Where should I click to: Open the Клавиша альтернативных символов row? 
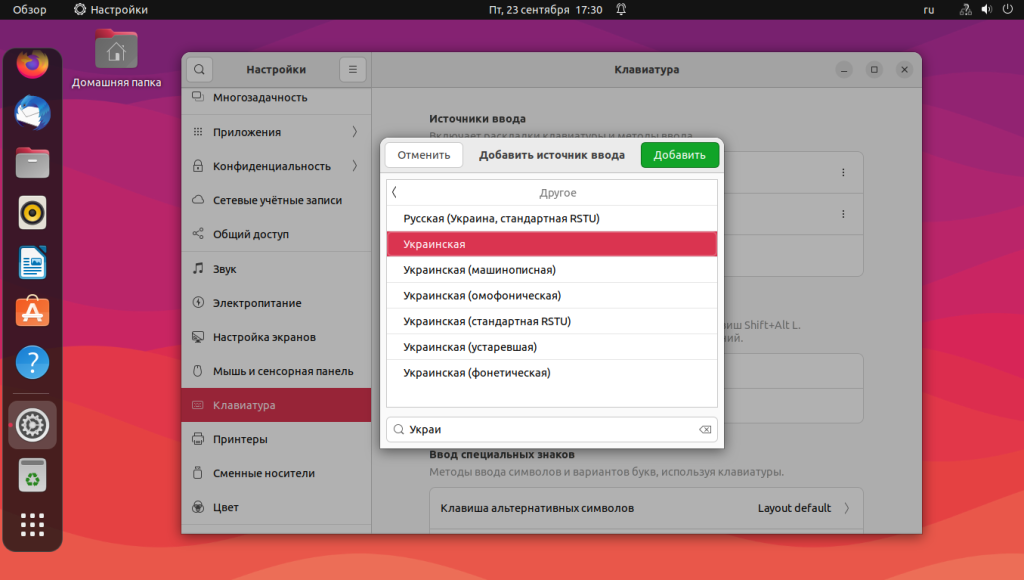[646, 508]
